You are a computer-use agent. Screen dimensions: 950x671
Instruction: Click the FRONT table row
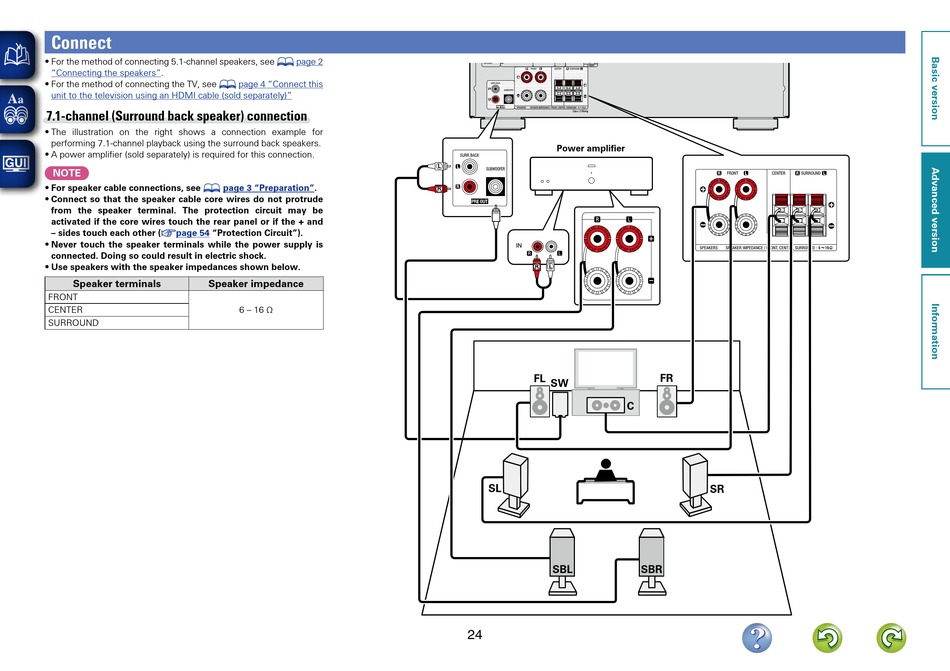(117, 297)
